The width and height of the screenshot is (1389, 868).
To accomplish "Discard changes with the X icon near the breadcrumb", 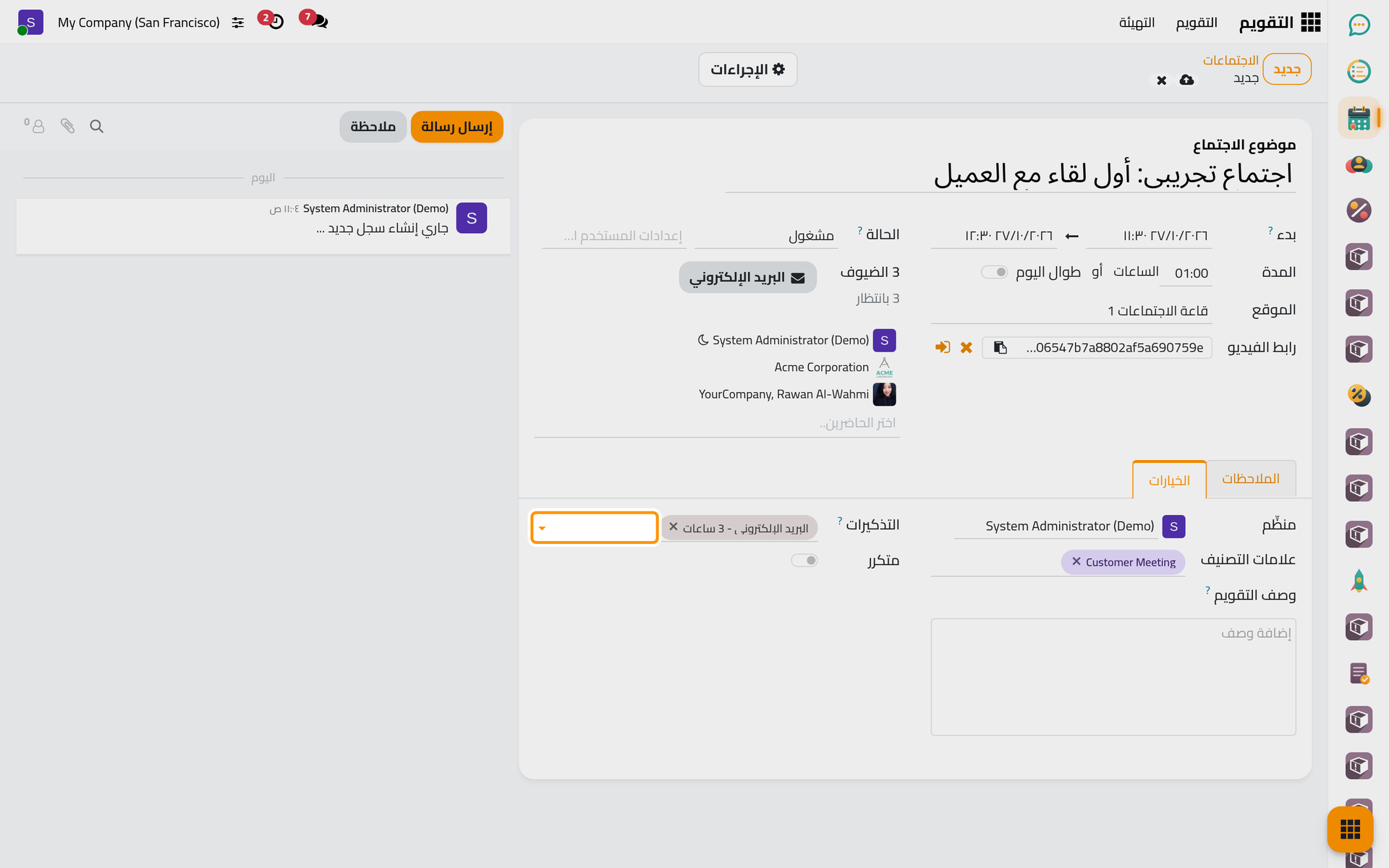I will pos(1161,80).
